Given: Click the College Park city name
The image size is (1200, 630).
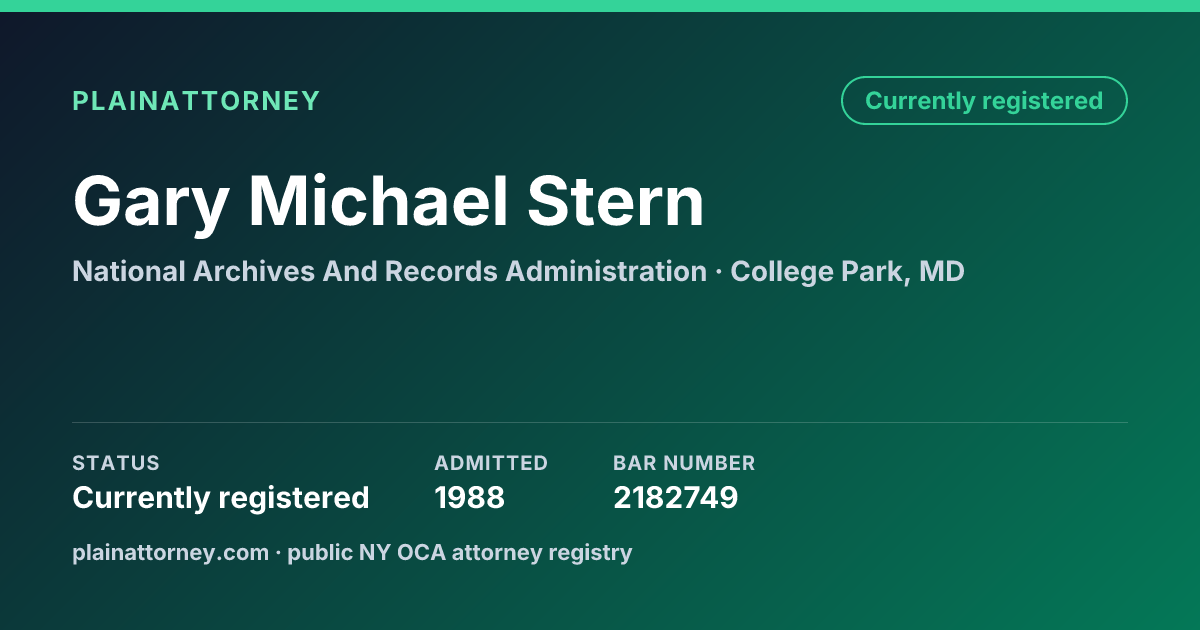Looking at the screenshot, I should [x=819, y=271].
